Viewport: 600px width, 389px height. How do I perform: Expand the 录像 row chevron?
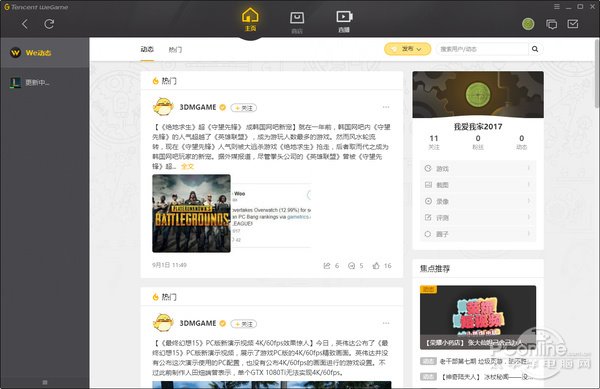point(529,201)
